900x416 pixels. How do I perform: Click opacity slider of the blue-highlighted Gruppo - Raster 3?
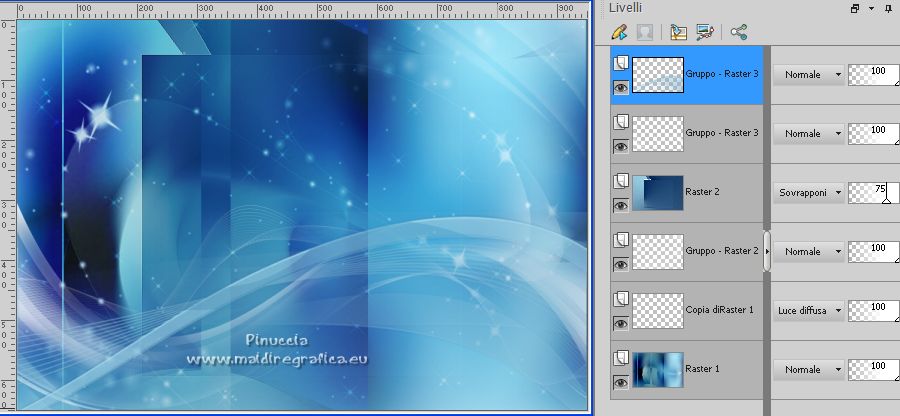tap(874, 75)
